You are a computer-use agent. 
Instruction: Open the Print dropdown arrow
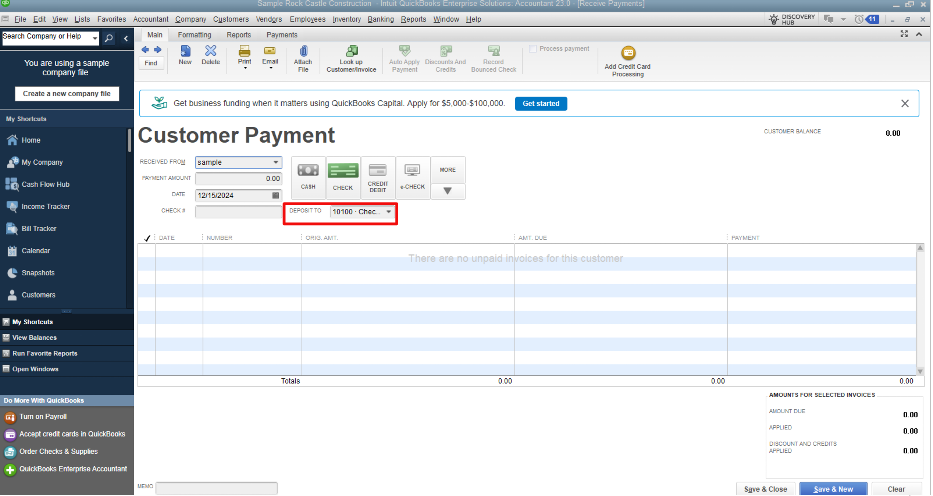coord(245,68)
